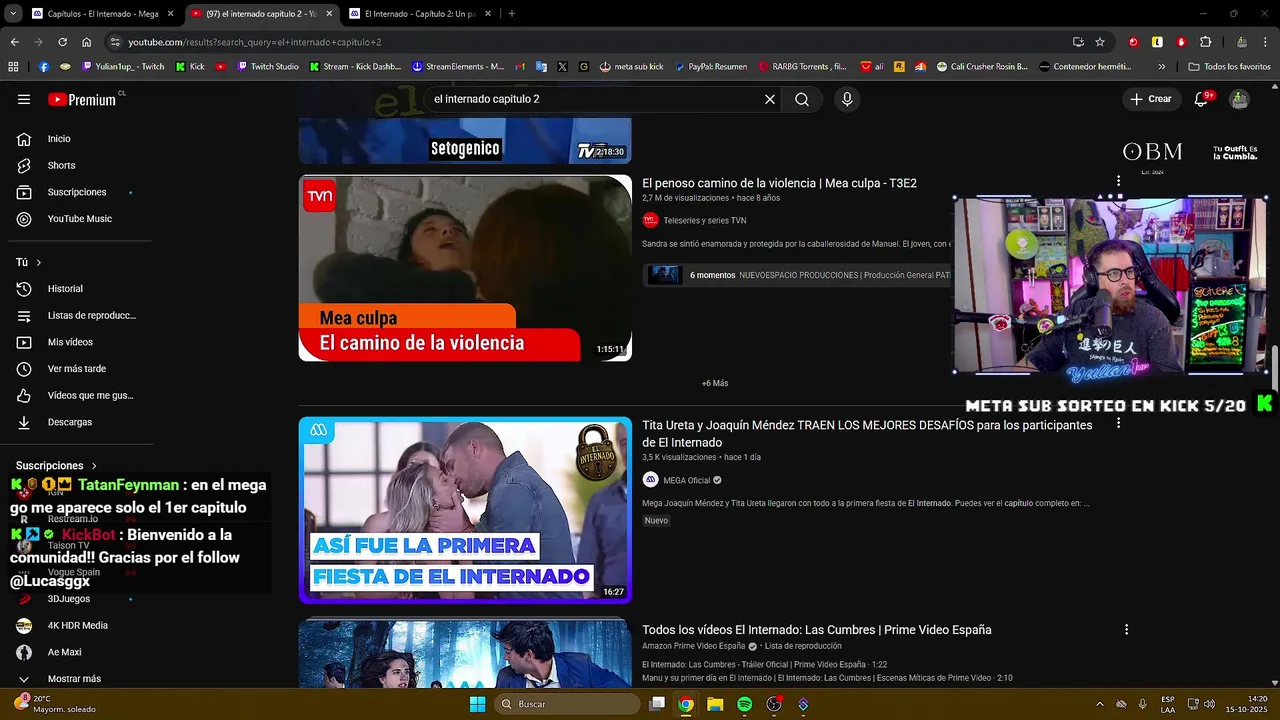This screenshot has height=720, width=1280.
Task: Click the 'Fiesta de El Internado' thumbnail
Action: click(x=465, y=510)
